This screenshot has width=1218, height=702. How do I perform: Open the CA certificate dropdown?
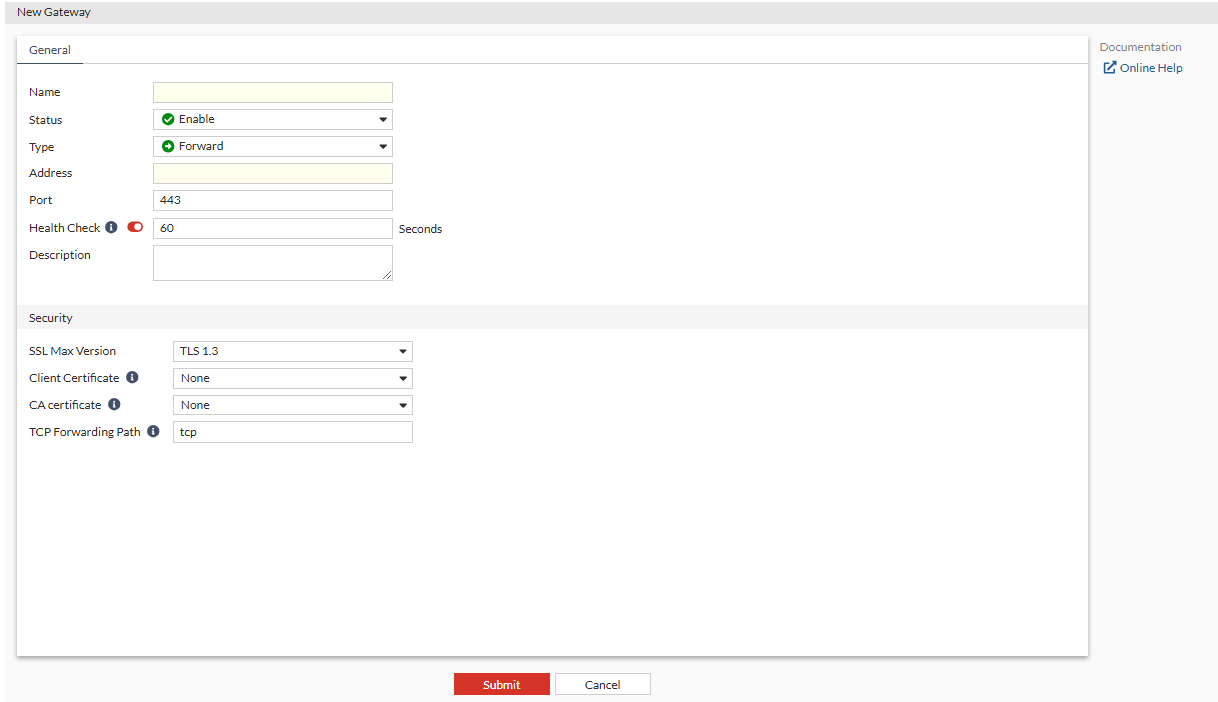coord(403,405)
